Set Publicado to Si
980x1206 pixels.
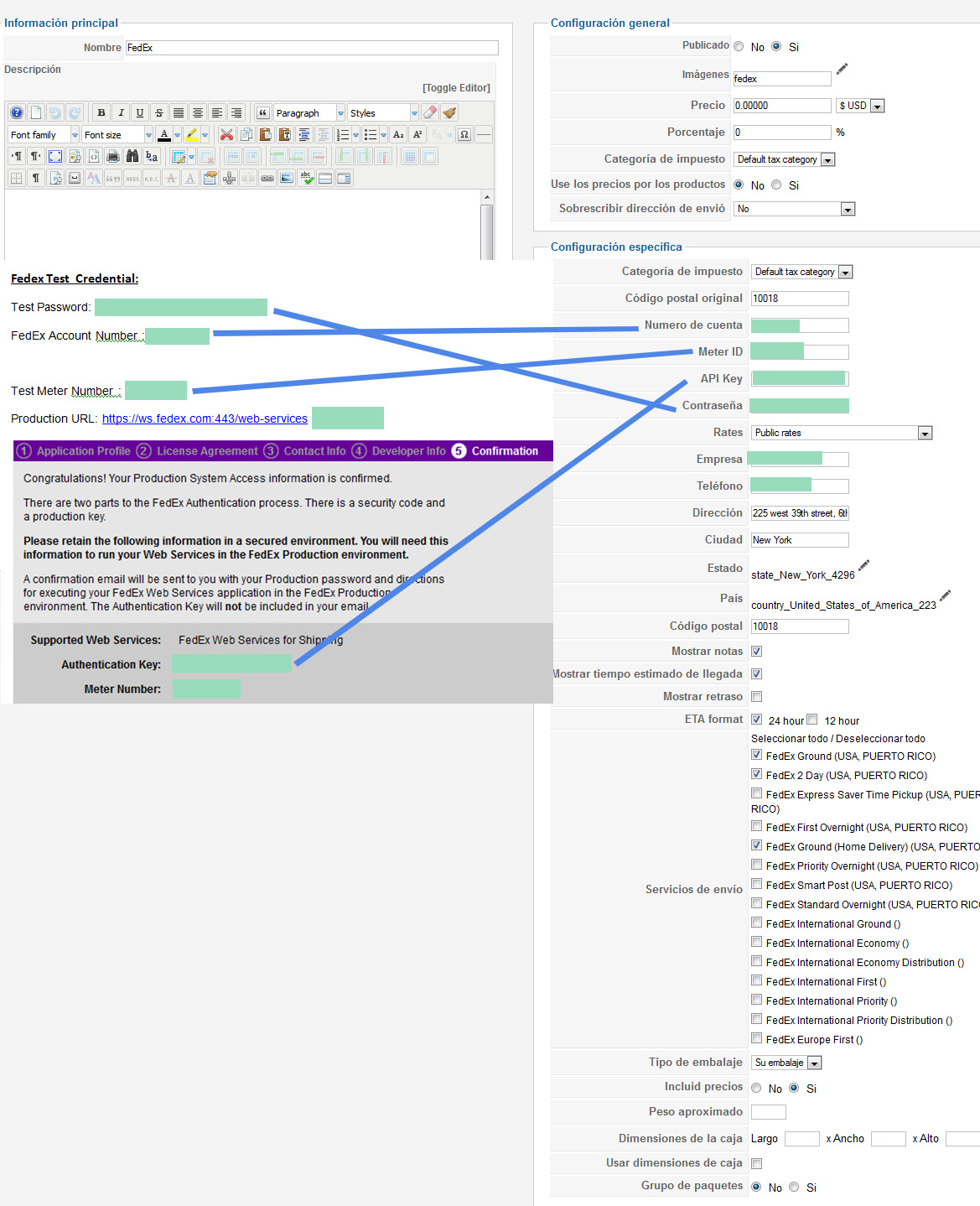click(x=776, y=46)
